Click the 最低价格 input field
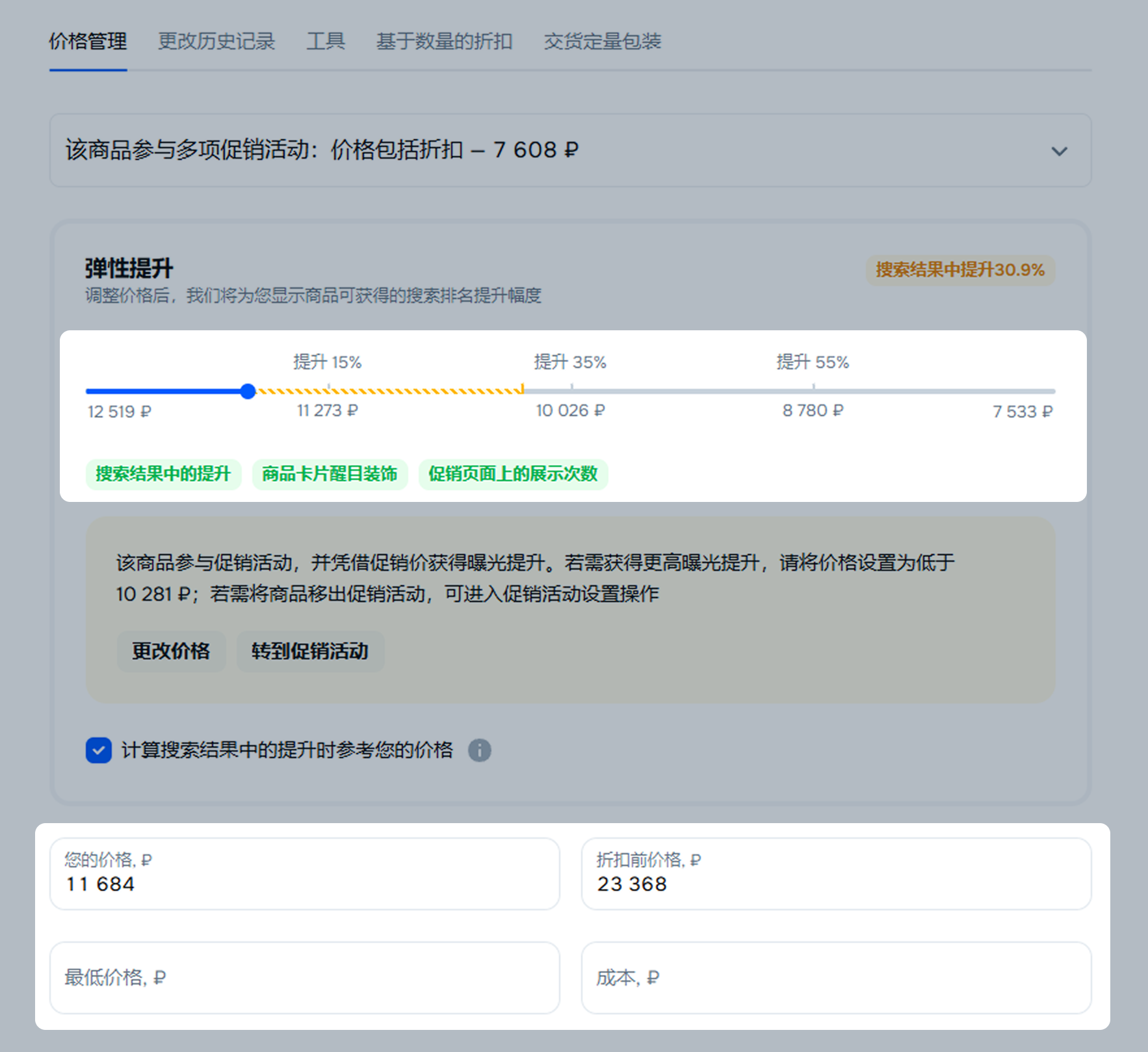1148x1052 pixels. (304, 978)
